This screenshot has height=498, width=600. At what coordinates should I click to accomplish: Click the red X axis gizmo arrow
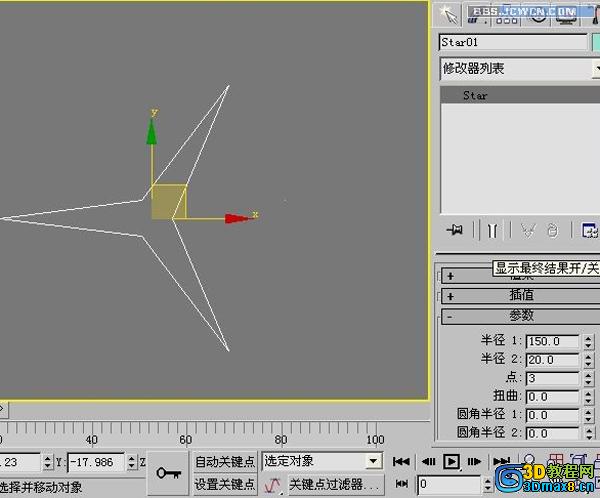(x=239, y=219)
